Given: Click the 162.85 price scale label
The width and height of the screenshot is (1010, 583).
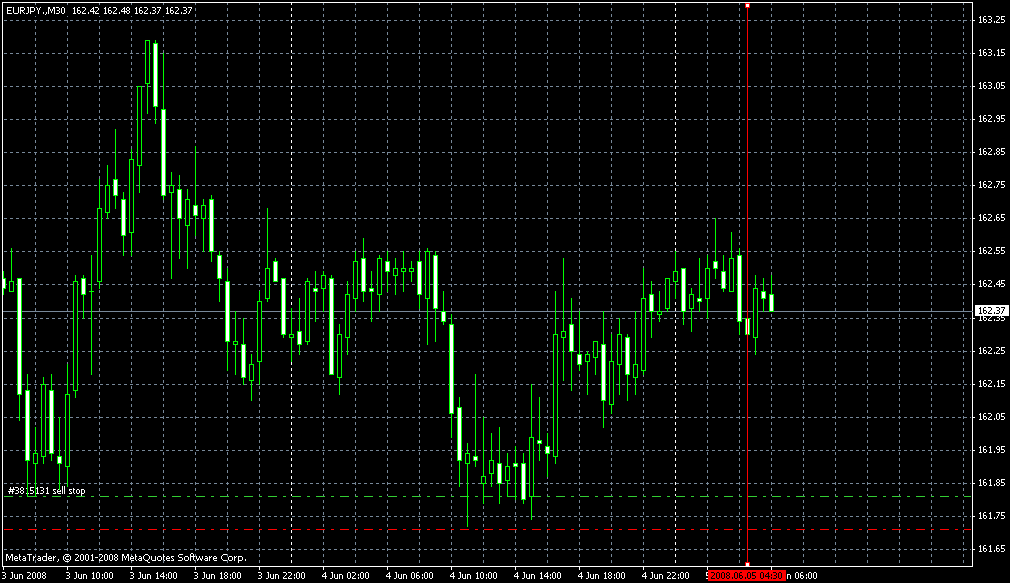Looking at the screenshot, I should (x=991, y=152).
